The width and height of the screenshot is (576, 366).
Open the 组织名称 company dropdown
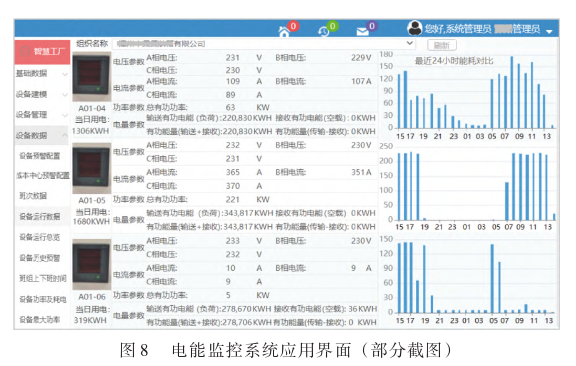(263, 44)
